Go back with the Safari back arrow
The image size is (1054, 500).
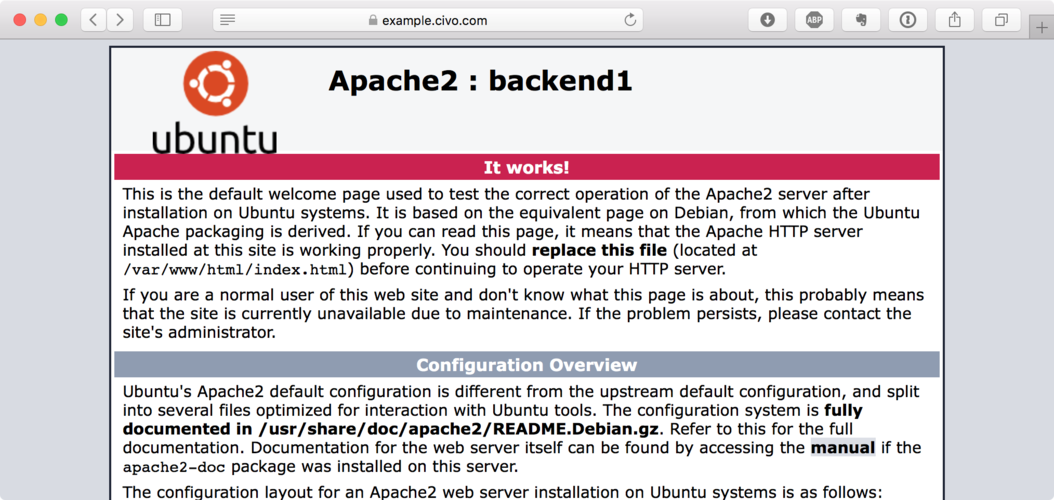[93, 20]
